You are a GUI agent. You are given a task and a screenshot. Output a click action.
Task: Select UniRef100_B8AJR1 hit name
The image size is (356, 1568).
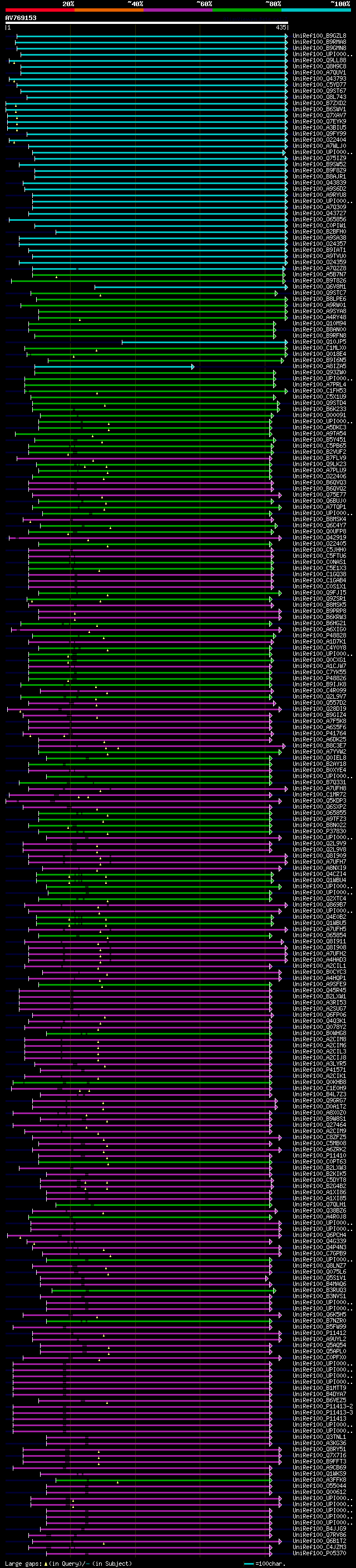tap(319, 176)
